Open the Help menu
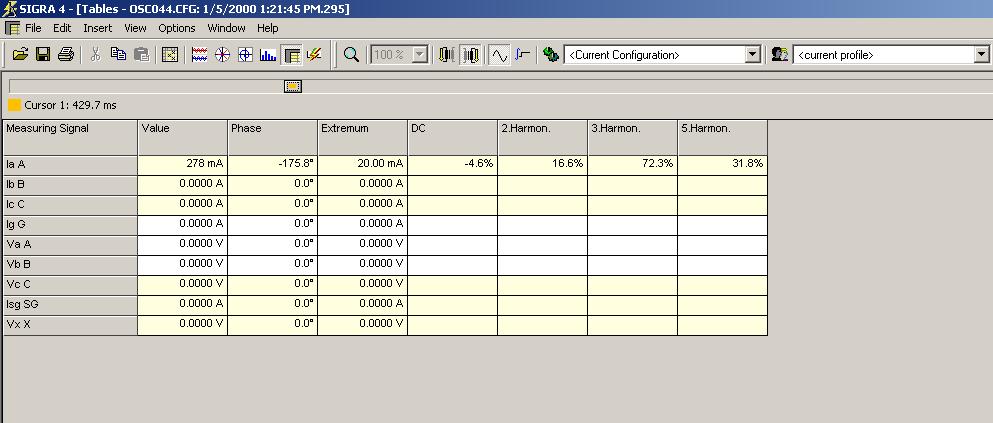 pos(267,28)
